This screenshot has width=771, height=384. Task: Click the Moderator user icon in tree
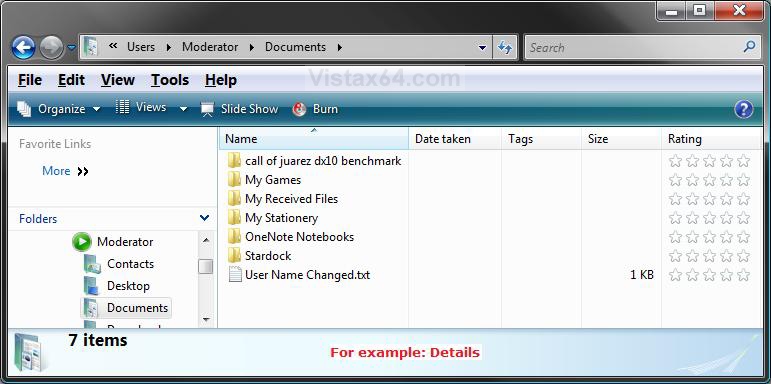pos(82,242)
